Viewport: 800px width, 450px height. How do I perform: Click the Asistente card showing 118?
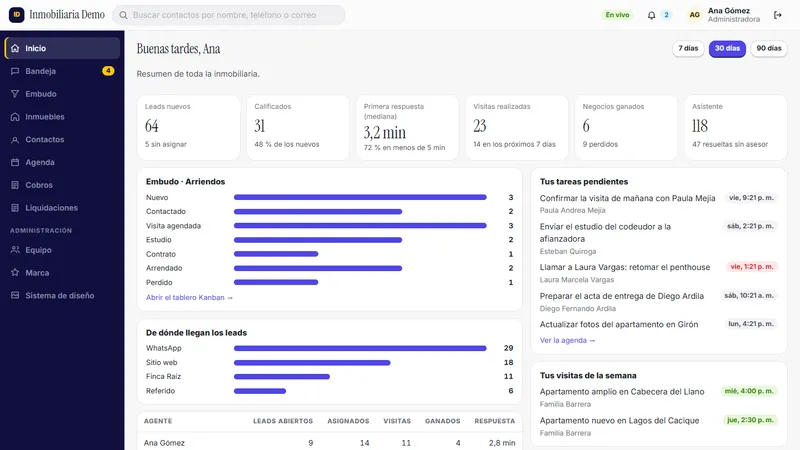tap(736, 128)
